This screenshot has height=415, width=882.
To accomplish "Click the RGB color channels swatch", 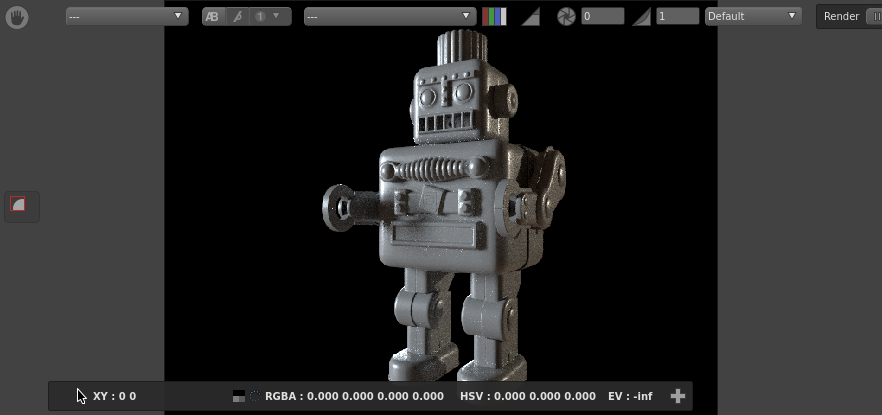I will coord(494,17).
